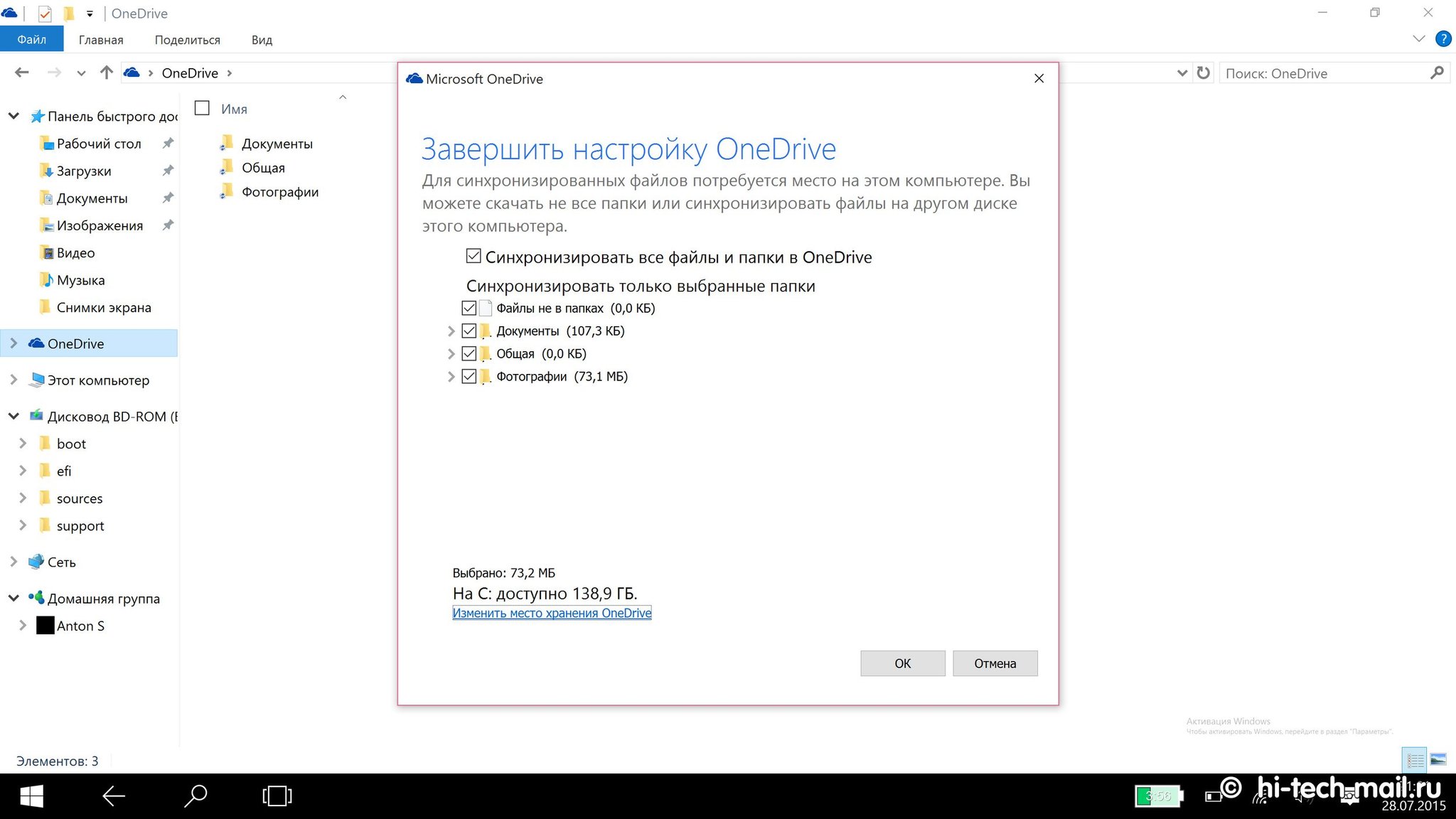The height and width of the screenshot is (819, 1456).
Task: Expand the Фотографии folder tree item
Action: tap(450, 375)
